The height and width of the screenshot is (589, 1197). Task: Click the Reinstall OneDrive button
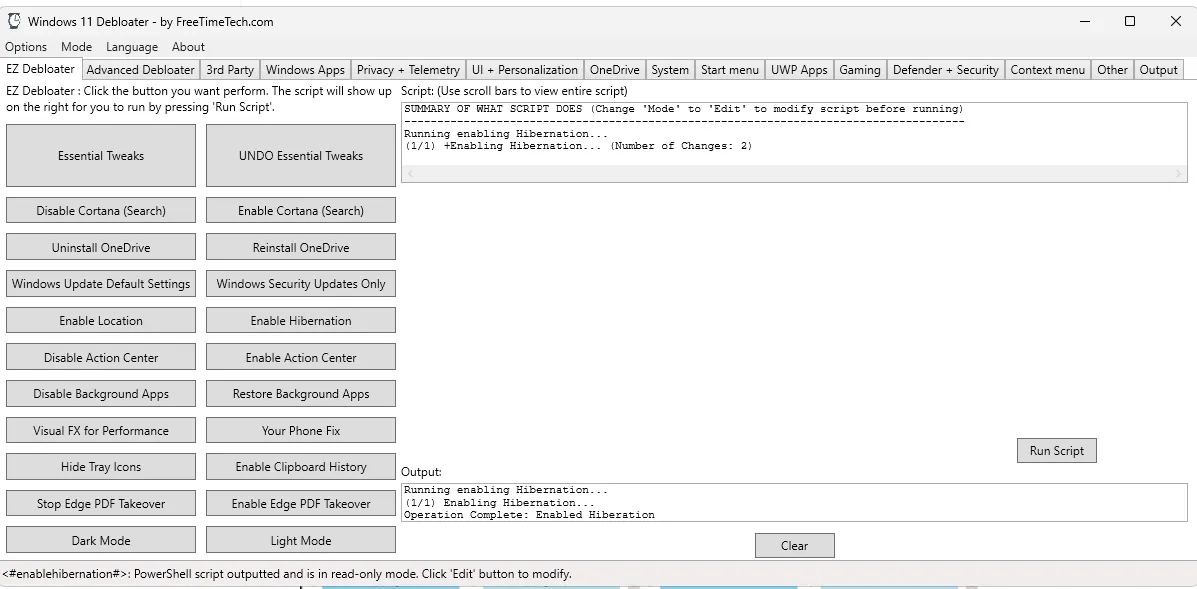[x=301, y=247]
